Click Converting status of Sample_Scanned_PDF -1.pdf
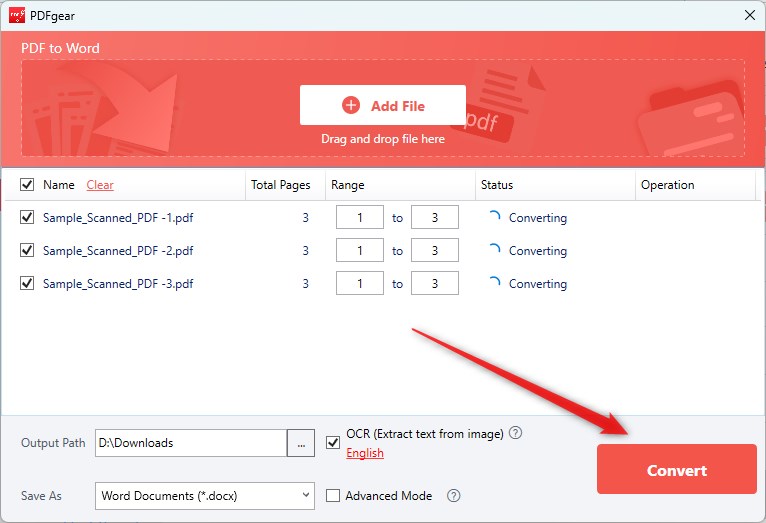This screenshot has height=523, width=766. [x=537, y=218]
